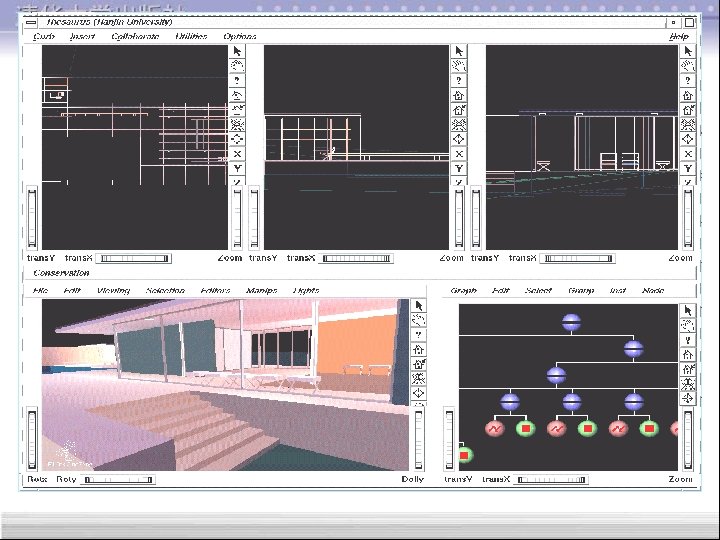Click the home view icon in scene graph panel
This screenshot has height=540, width=720.
pyautogui.click(x=687, y=354)
